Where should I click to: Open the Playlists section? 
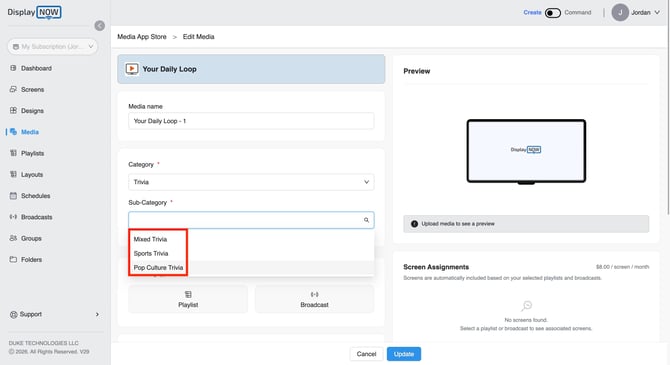pyautogui.click(x=32, y=153)
